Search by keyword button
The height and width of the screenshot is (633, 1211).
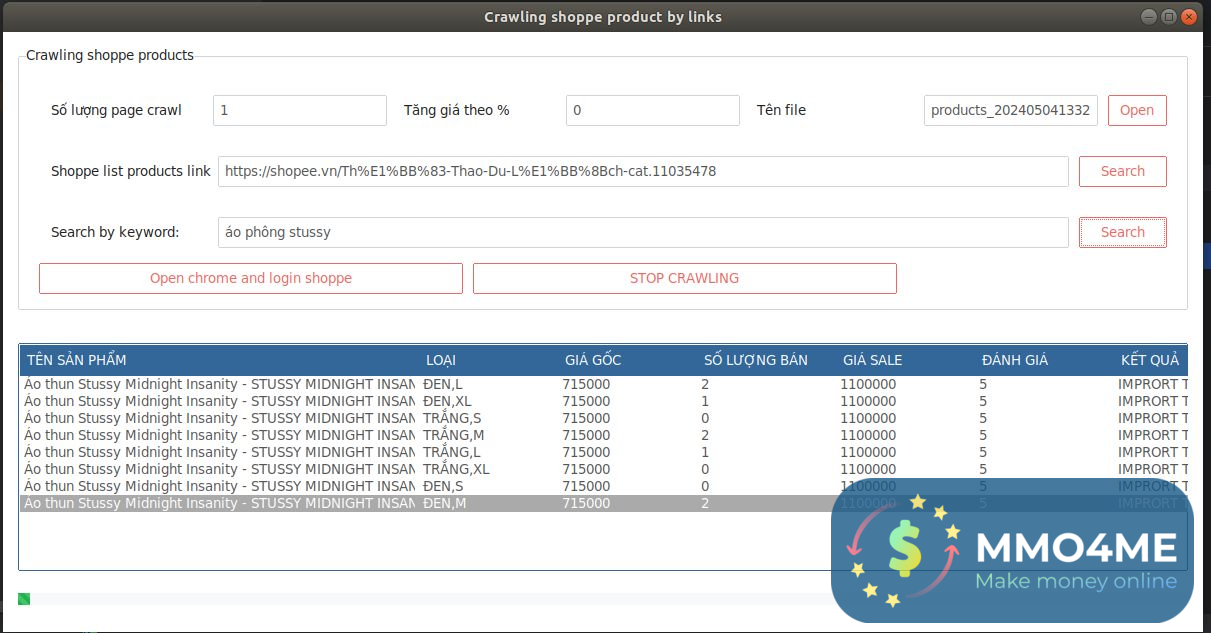pos(1122,232)
